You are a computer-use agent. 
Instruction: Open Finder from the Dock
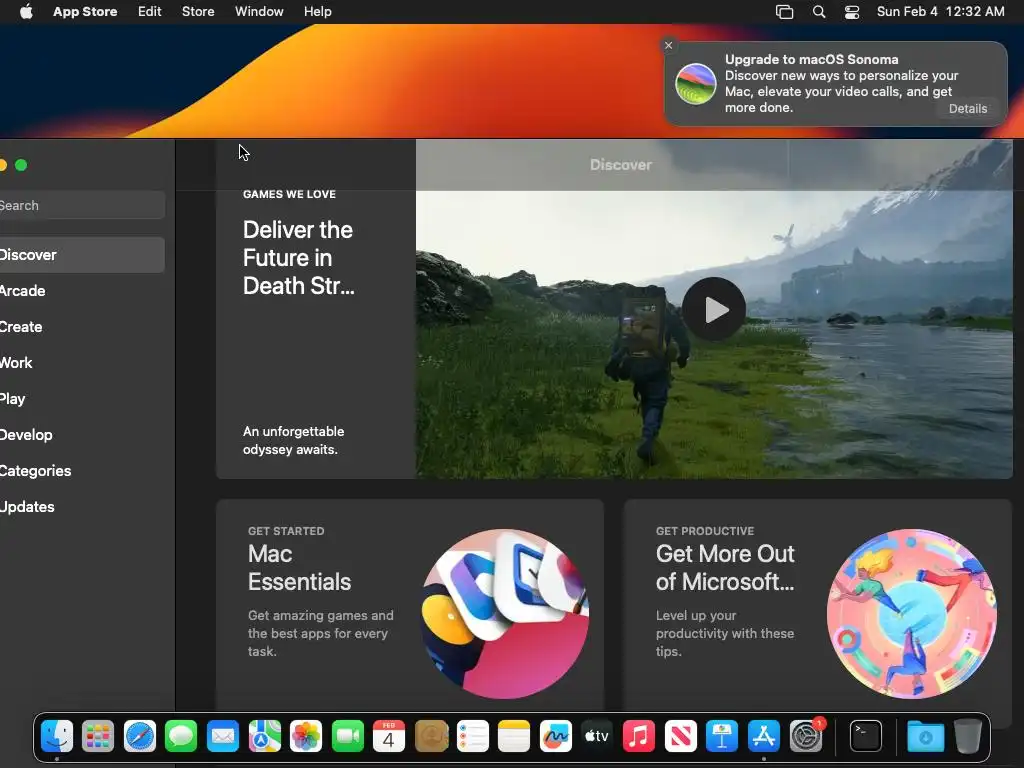(x=57, y=737)
